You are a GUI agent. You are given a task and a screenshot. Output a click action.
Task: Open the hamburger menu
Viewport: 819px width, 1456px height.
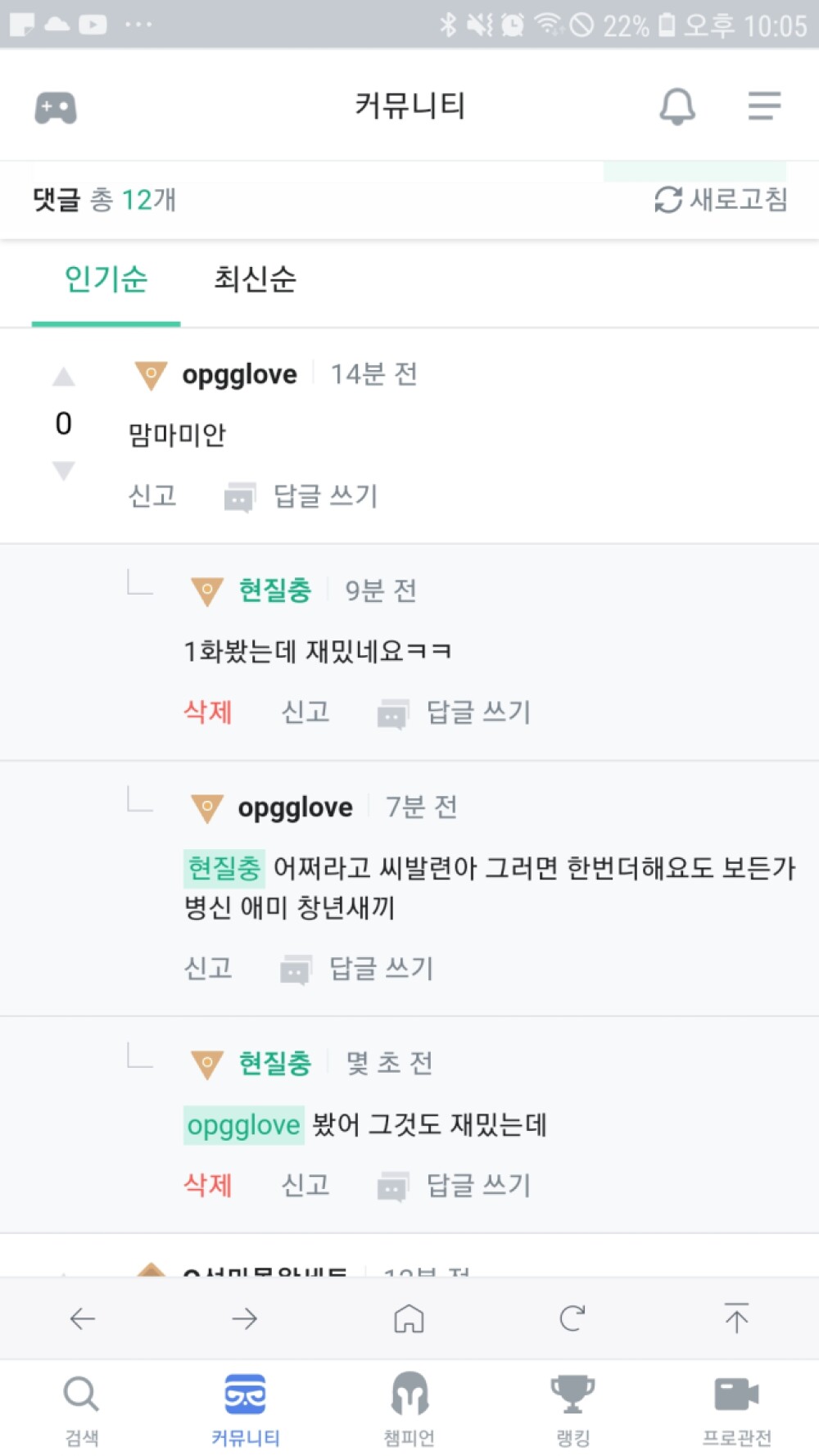coord(764,106)
